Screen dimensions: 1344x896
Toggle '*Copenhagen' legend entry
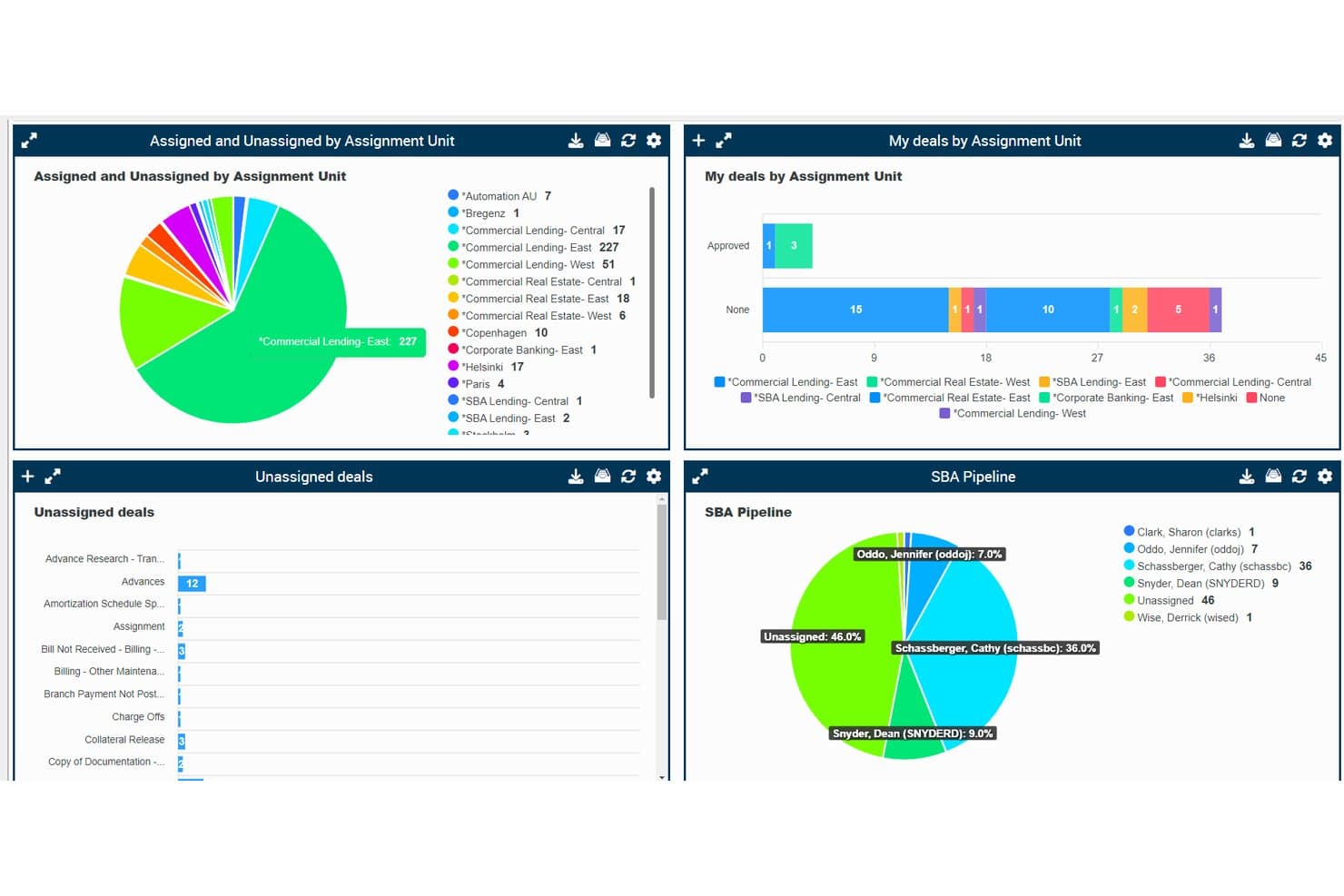[498, 332]
